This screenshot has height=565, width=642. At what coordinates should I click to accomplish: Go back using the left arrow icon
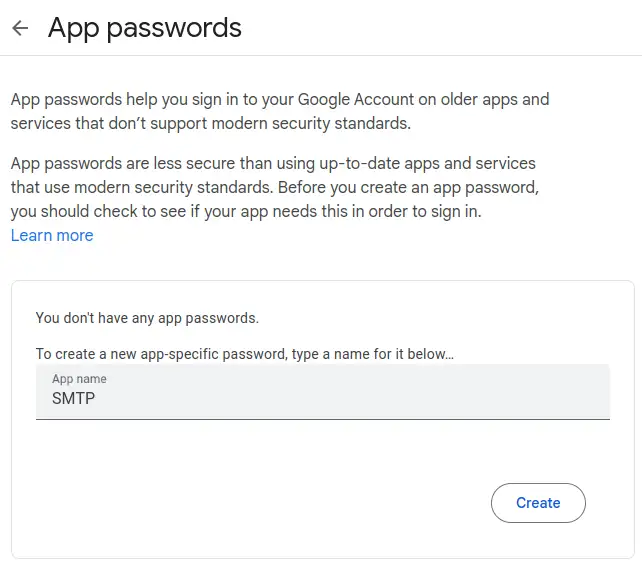click(20, 28)
